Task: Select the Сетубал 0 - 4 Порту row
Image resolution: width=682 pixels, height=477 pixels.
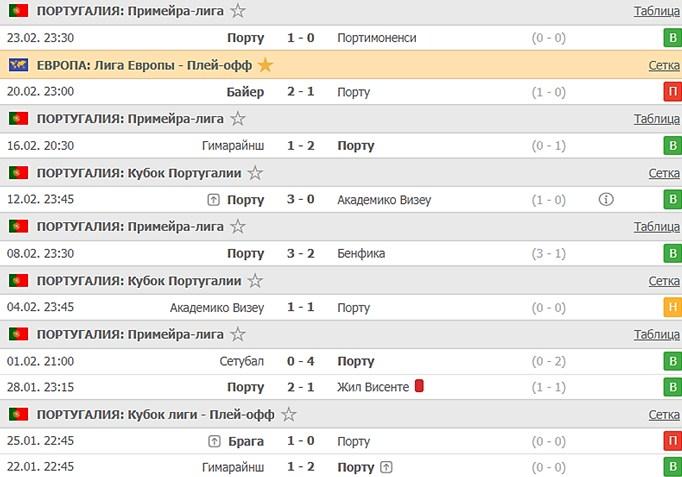Action: pos(301,361)
